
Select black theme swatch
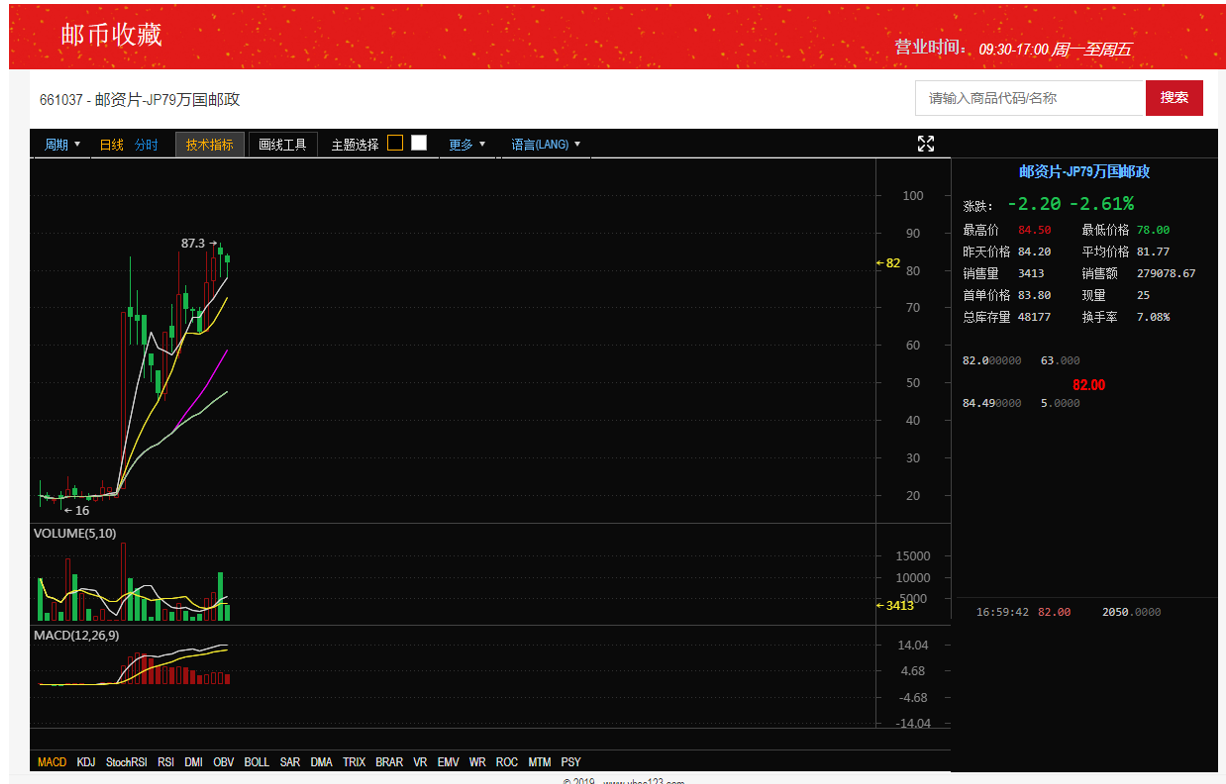[x=395, y=143]
